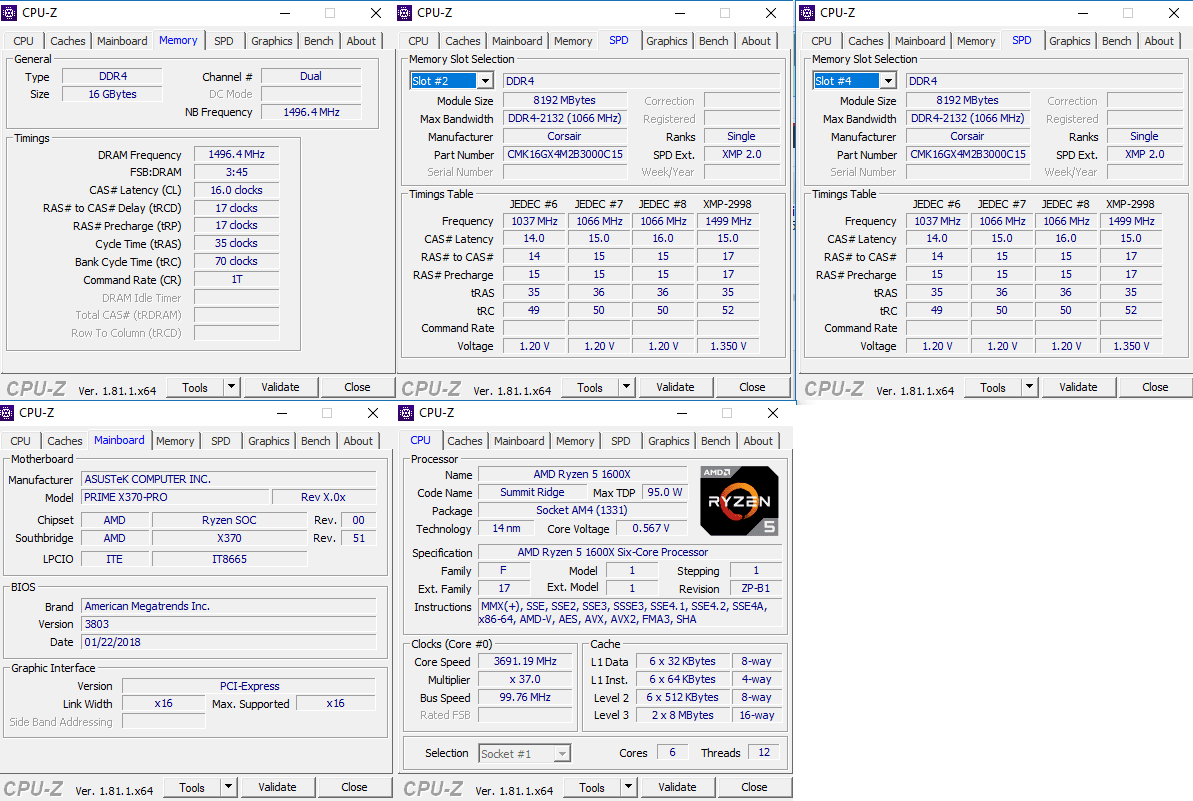
Task: Open the Graphics tab in the Slot #4 SPD window
Action: click(x=1070, y=41)
